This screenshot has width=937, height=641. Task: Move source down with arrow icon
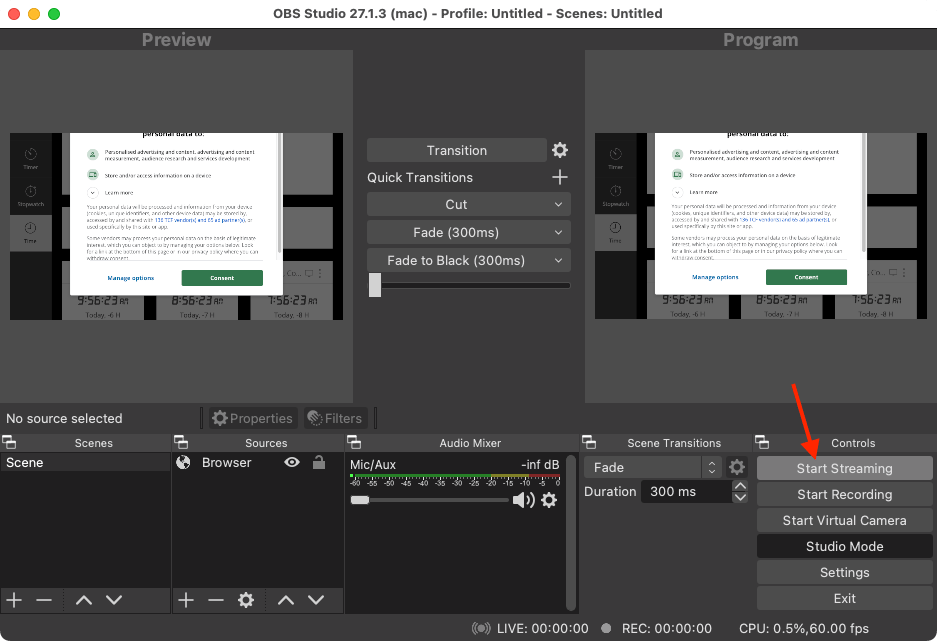coord(316,600)
